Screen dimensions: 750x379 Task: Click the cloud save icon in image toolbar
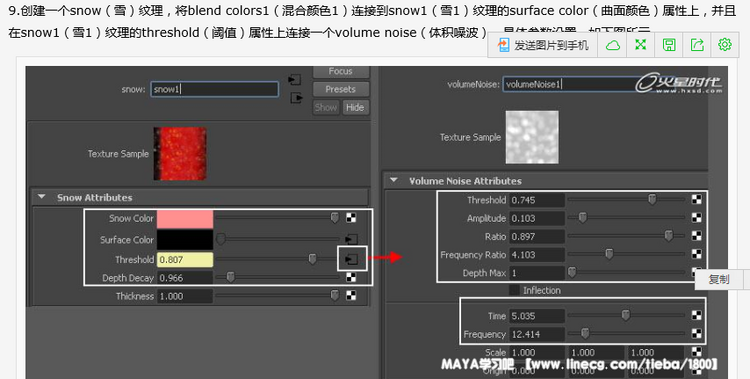pyautogui.click(x=613, y=45)
